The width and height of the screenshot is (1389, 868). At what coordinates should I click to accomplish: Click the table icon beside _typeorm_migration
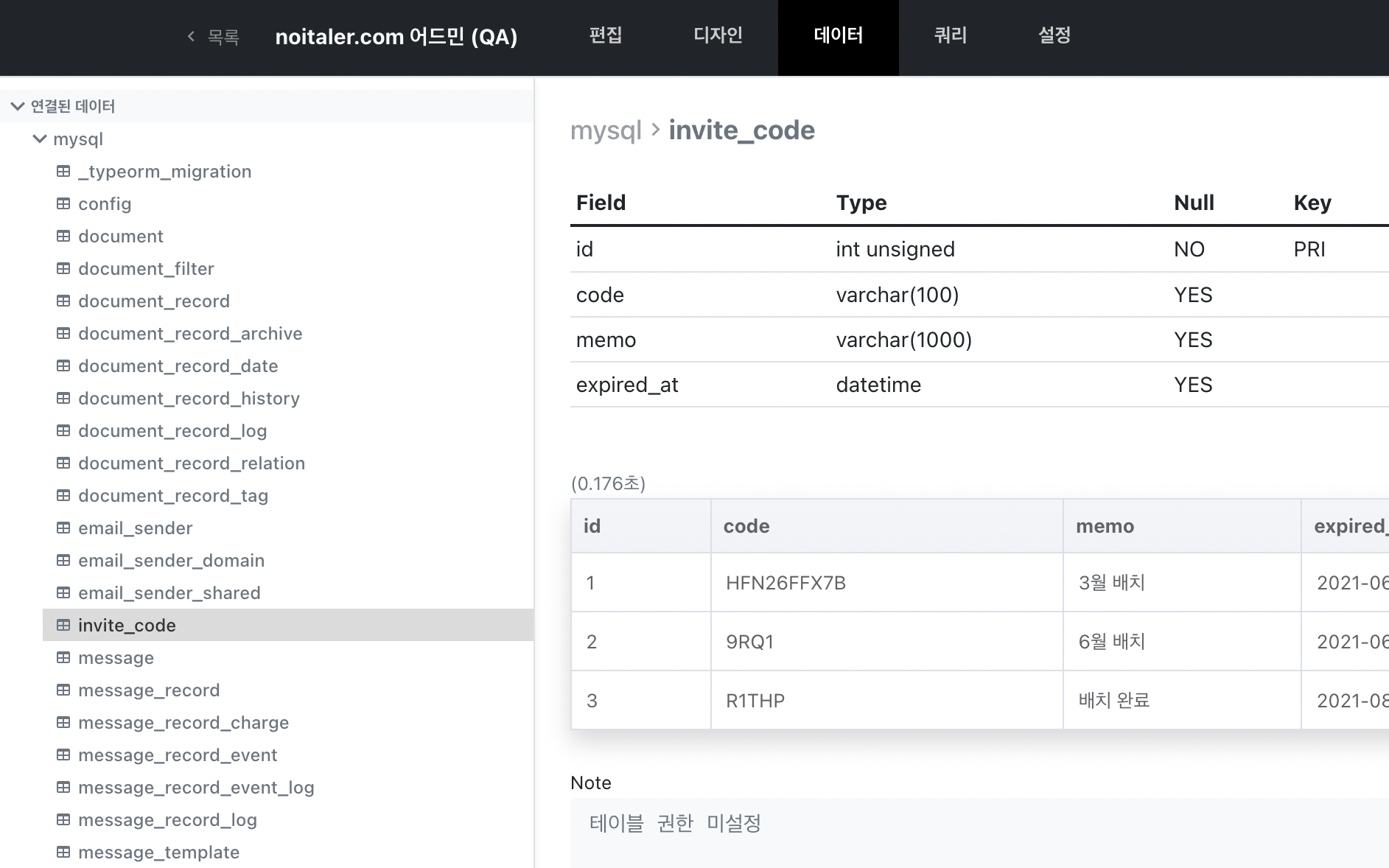point(63,172)
